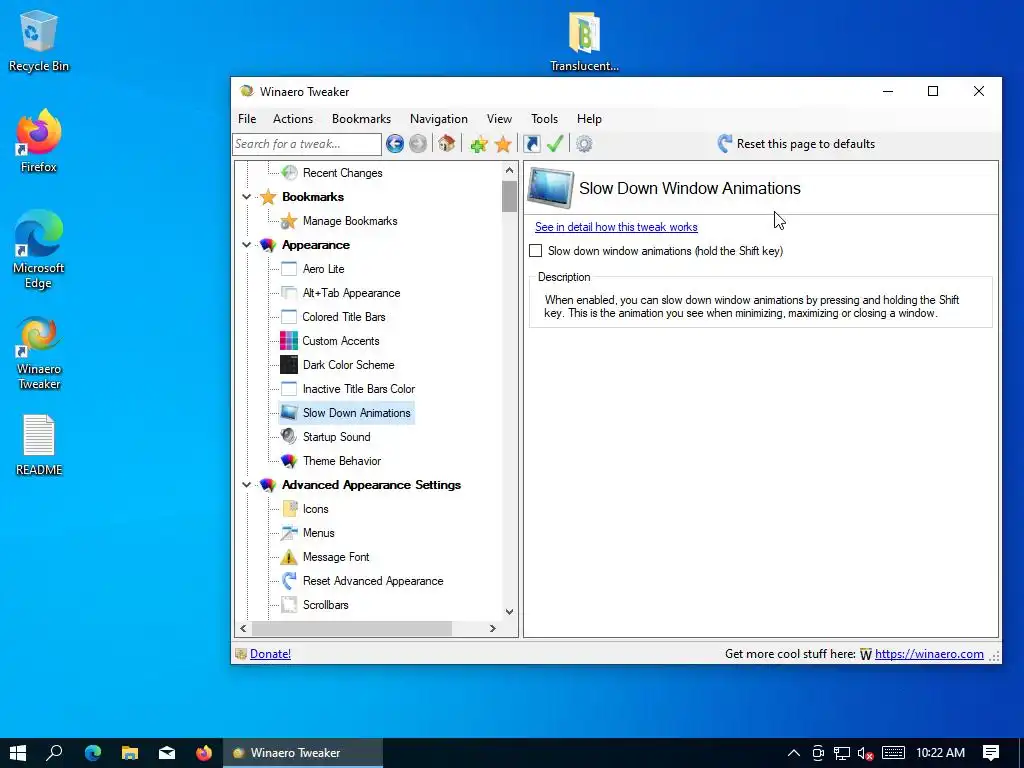
Task: Open the Bookmarks menu
Action: coord(361,119)
